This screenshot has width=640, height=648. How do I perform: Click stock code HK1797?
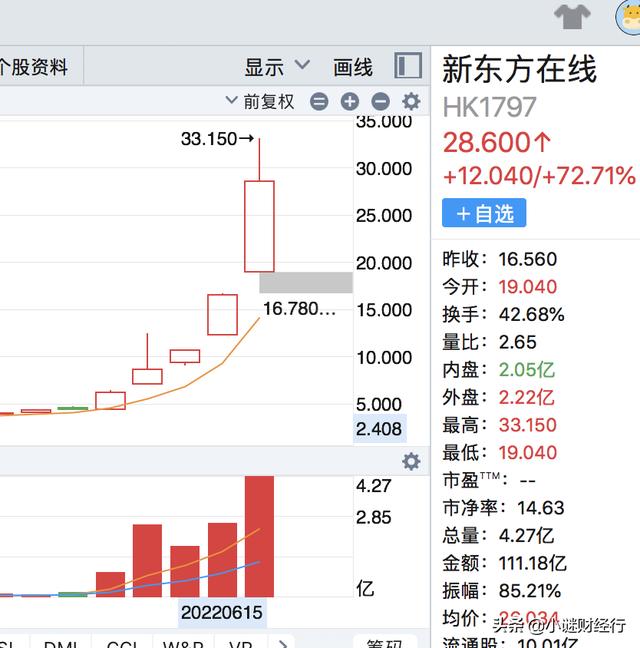click(x=490, y=107)
